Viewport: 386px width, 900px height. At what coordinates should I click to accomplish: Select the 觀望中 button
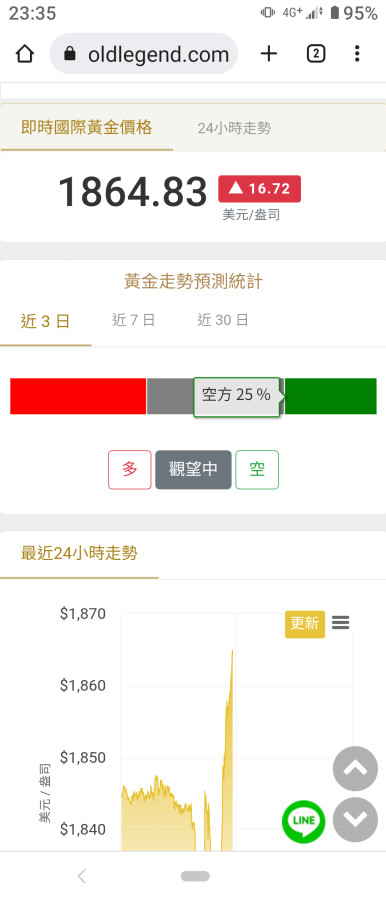point(194,470)
